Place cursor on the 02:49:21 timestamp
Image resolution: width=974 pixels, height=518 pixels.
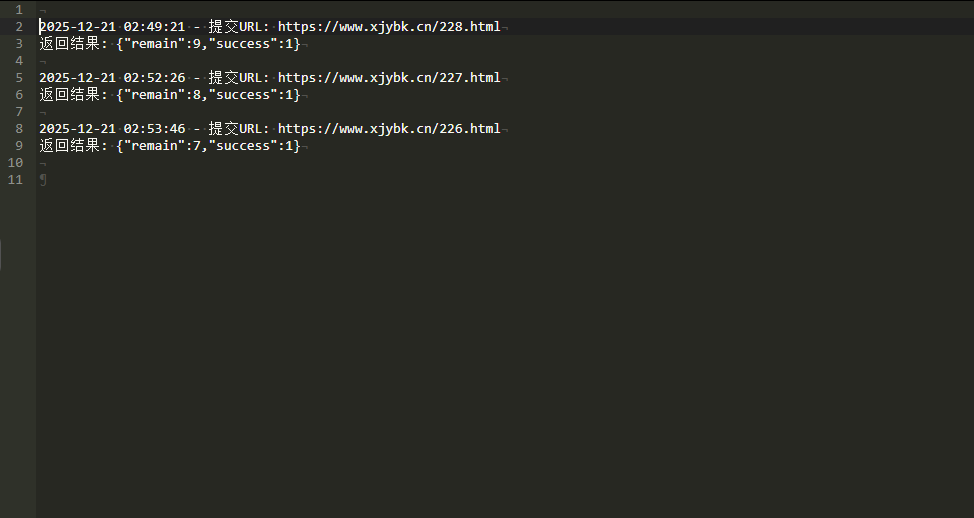pos(154,27)
